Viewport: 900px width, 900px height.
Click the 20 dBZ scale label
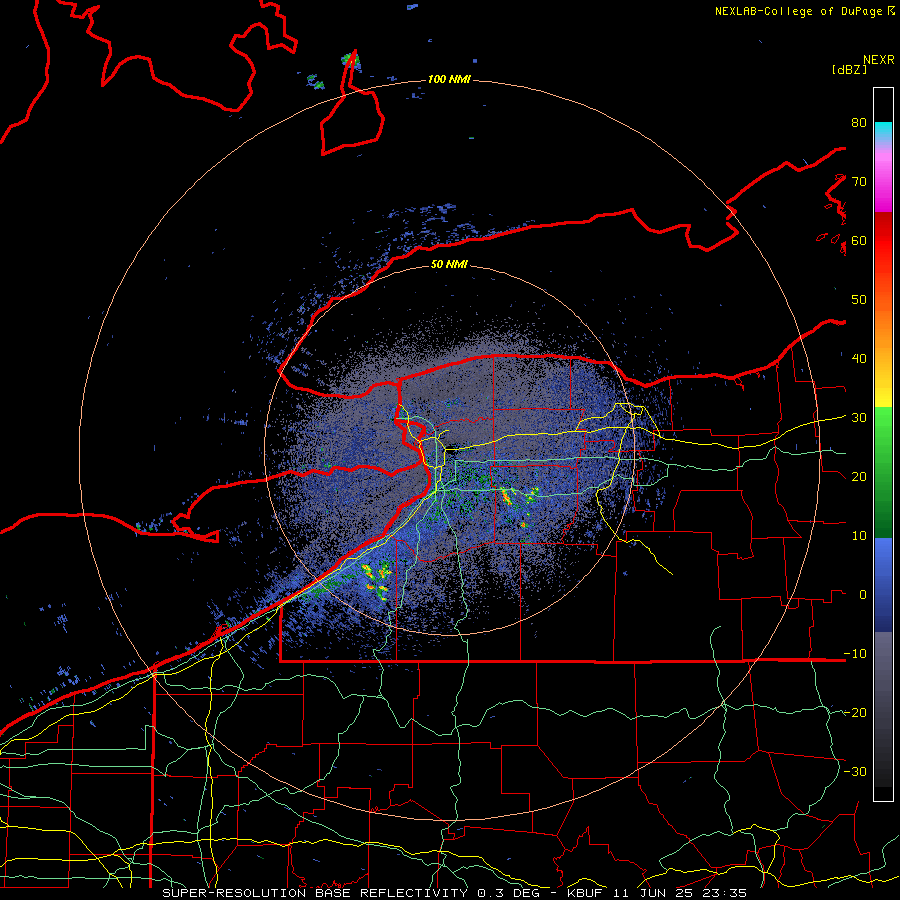[x=859, y=477]
